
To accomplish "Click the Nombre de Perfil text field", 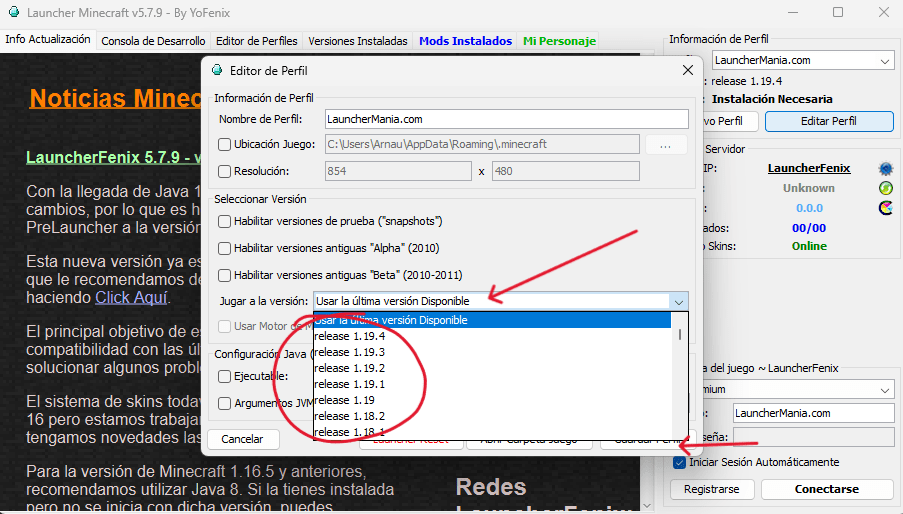I will click(x=507, y=119).
